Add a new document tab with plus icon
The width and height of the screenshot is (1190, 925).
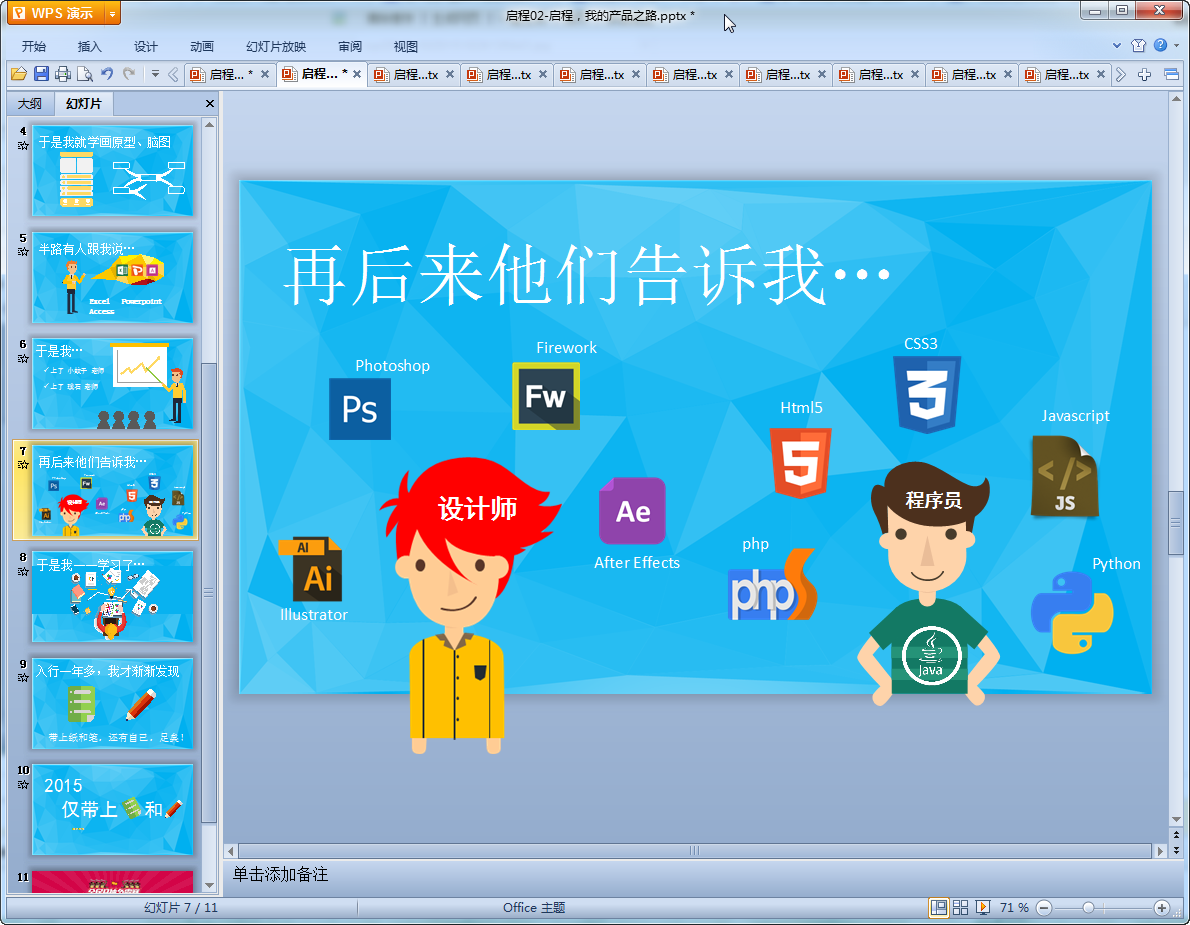click(1145, 75)
